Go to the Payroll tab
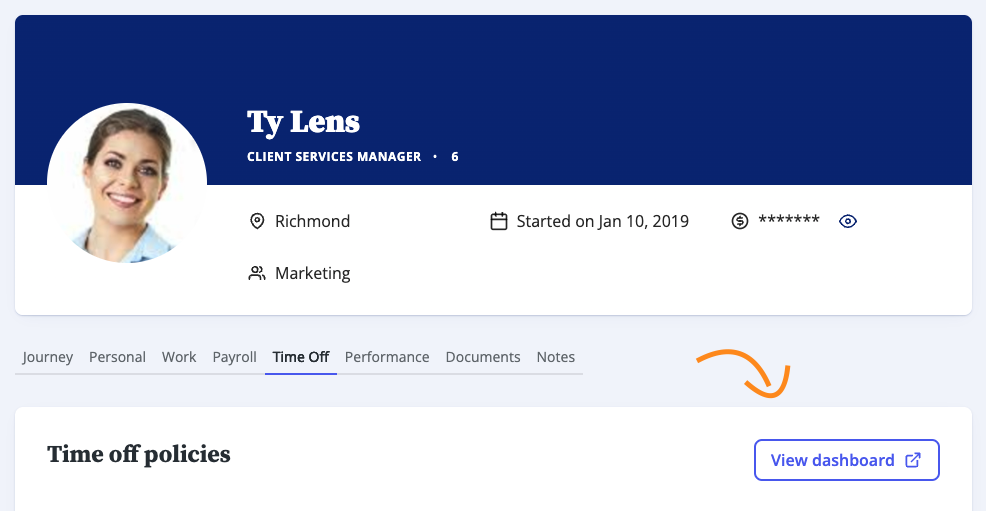This screenshot has height=511, width=986. 235,357
